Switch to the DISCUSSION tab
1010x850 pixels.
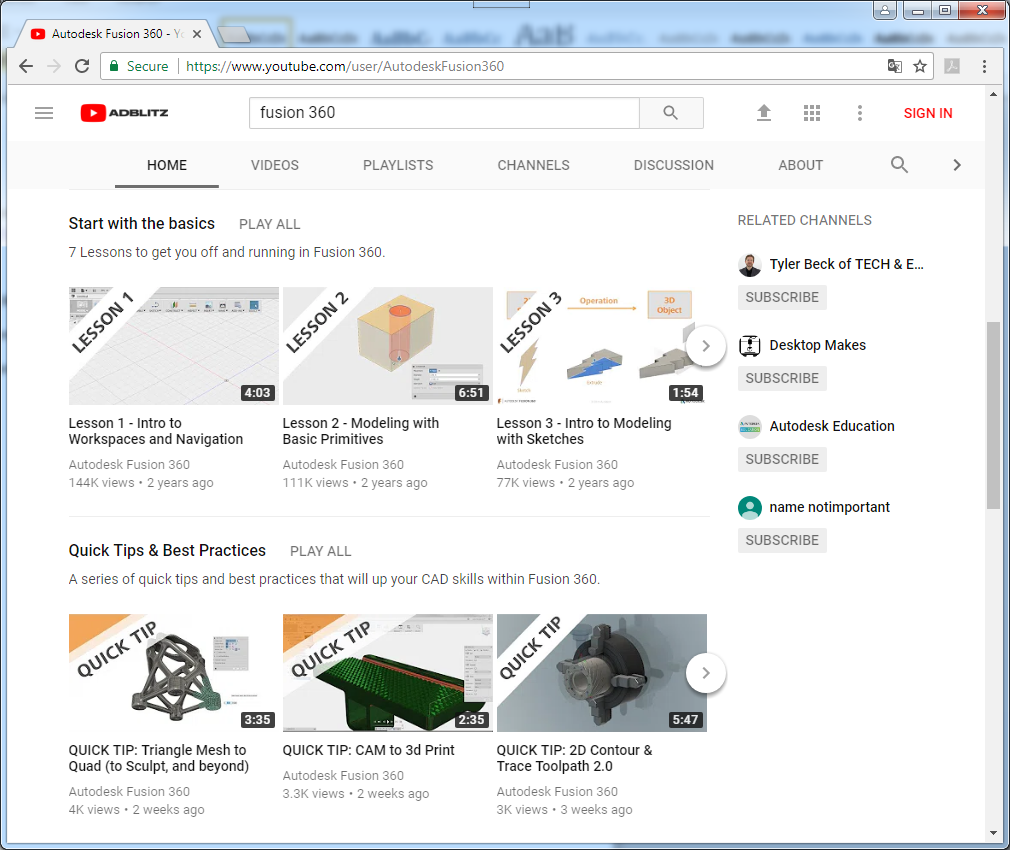(674, 165)
